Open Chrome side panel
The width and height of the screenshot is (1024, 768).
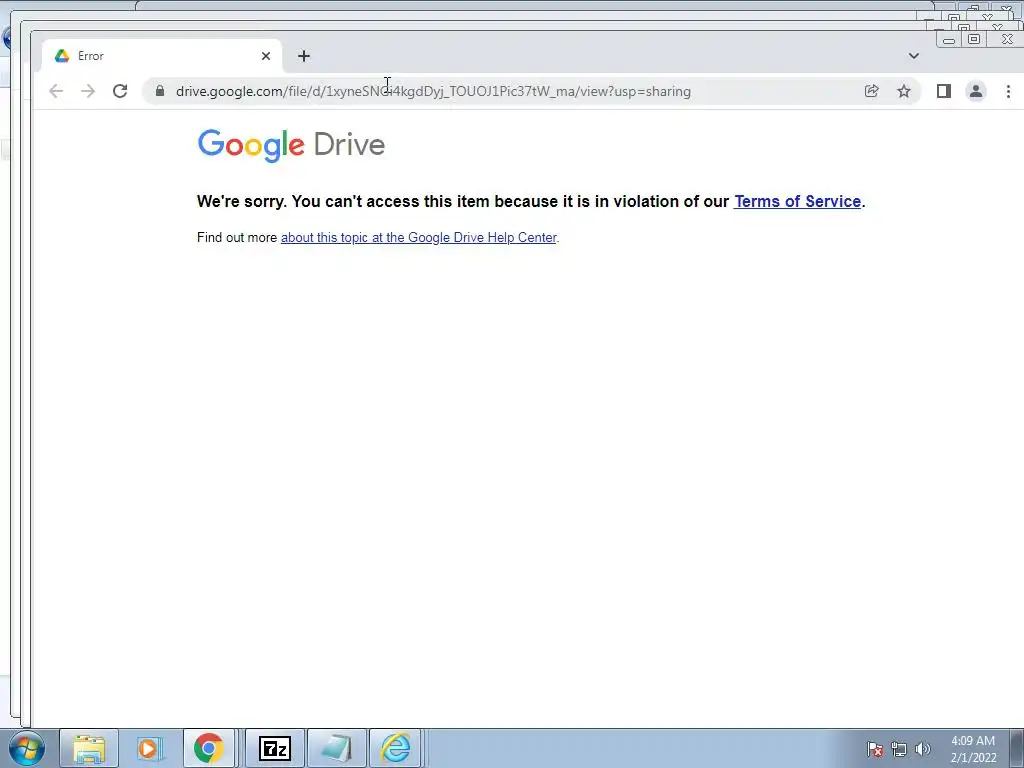pyautogui.click(x=944, y=91)
